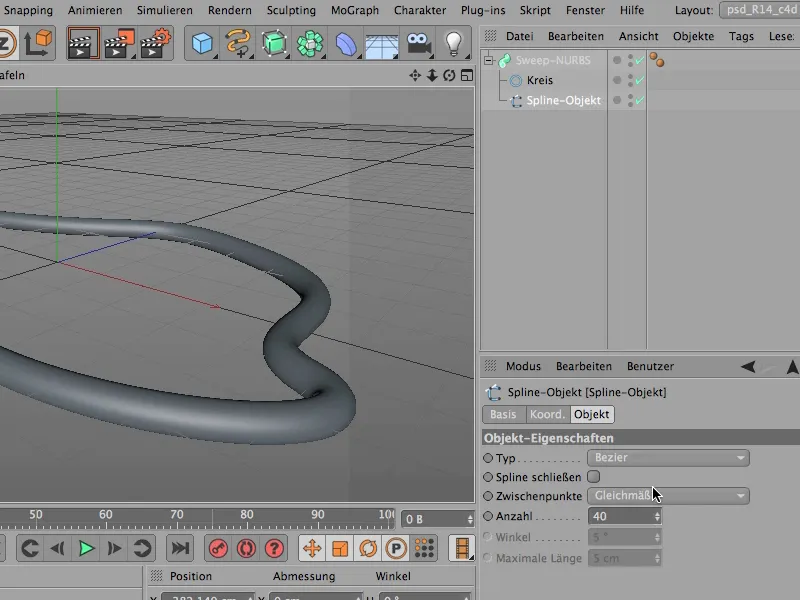The width and height of the screenshot is (800, 600).
Task: Switch to the Basis tab
Action: [503, 414]
